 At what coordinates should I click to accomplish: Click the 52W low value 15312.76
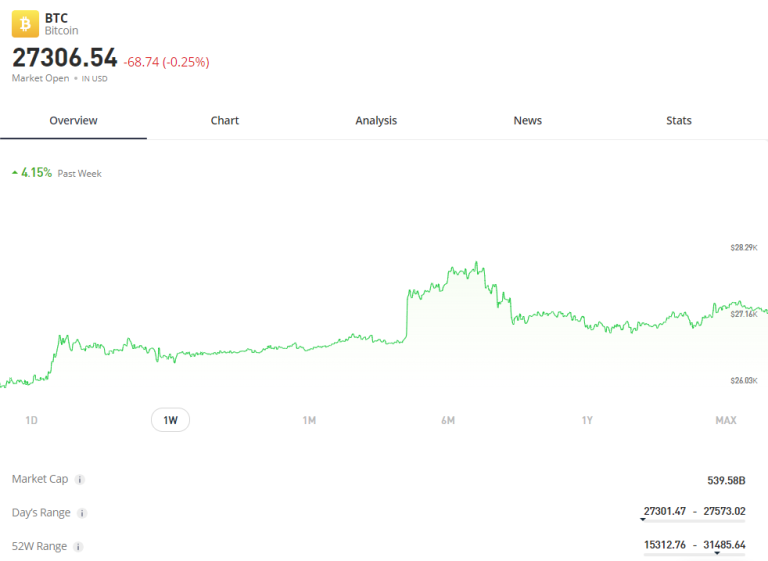click(x=665, y=545)
